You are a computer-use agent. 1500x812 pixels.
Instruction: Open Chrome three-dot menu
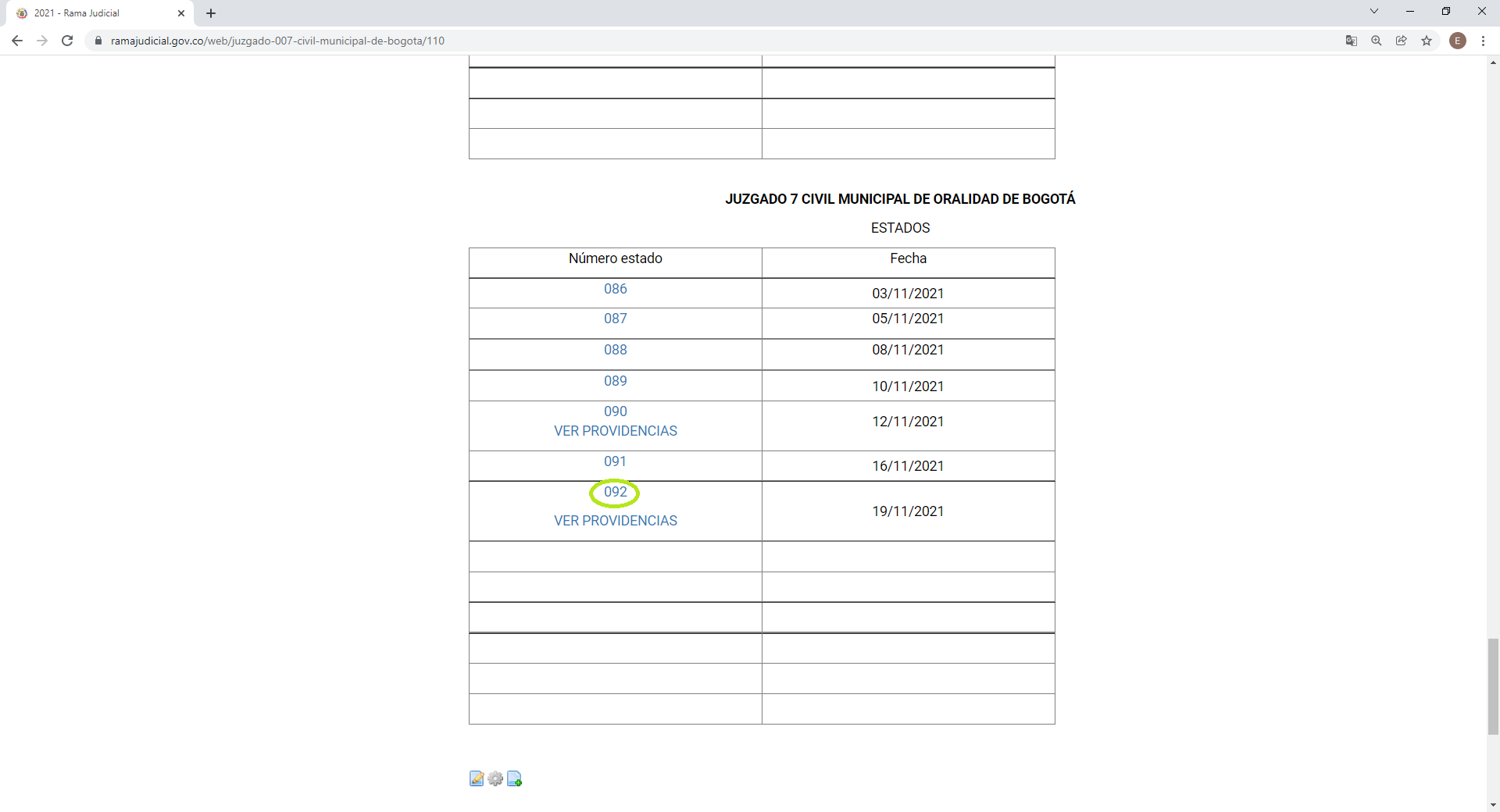point(1483,41)
